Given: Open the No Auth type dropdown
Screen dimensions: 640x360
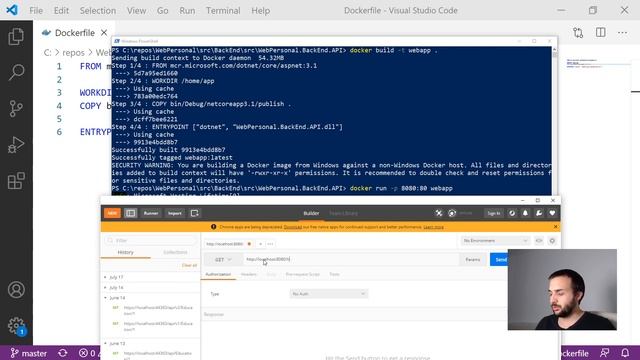Looking at the screenshot, I should pos(329,294).
